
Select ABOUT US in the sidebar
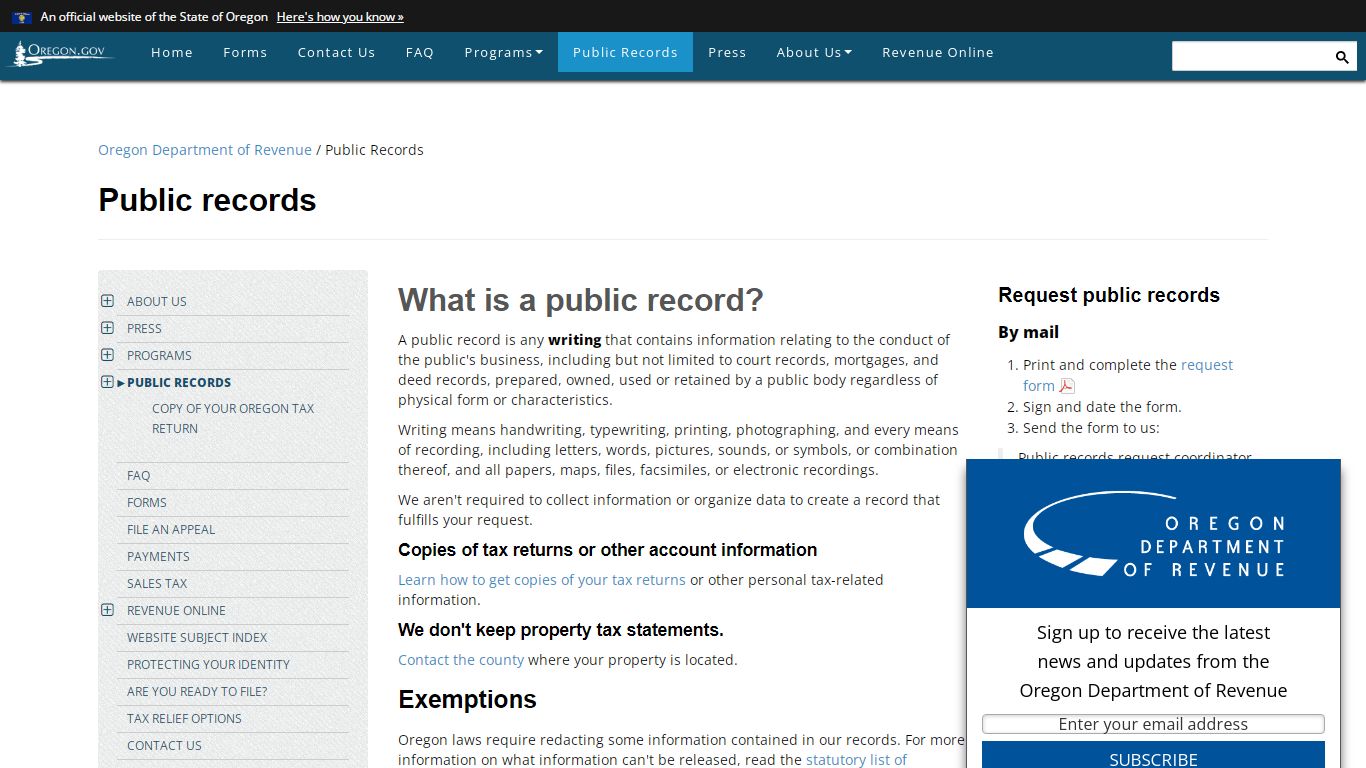pyautogui.click(x=157, y=301)
